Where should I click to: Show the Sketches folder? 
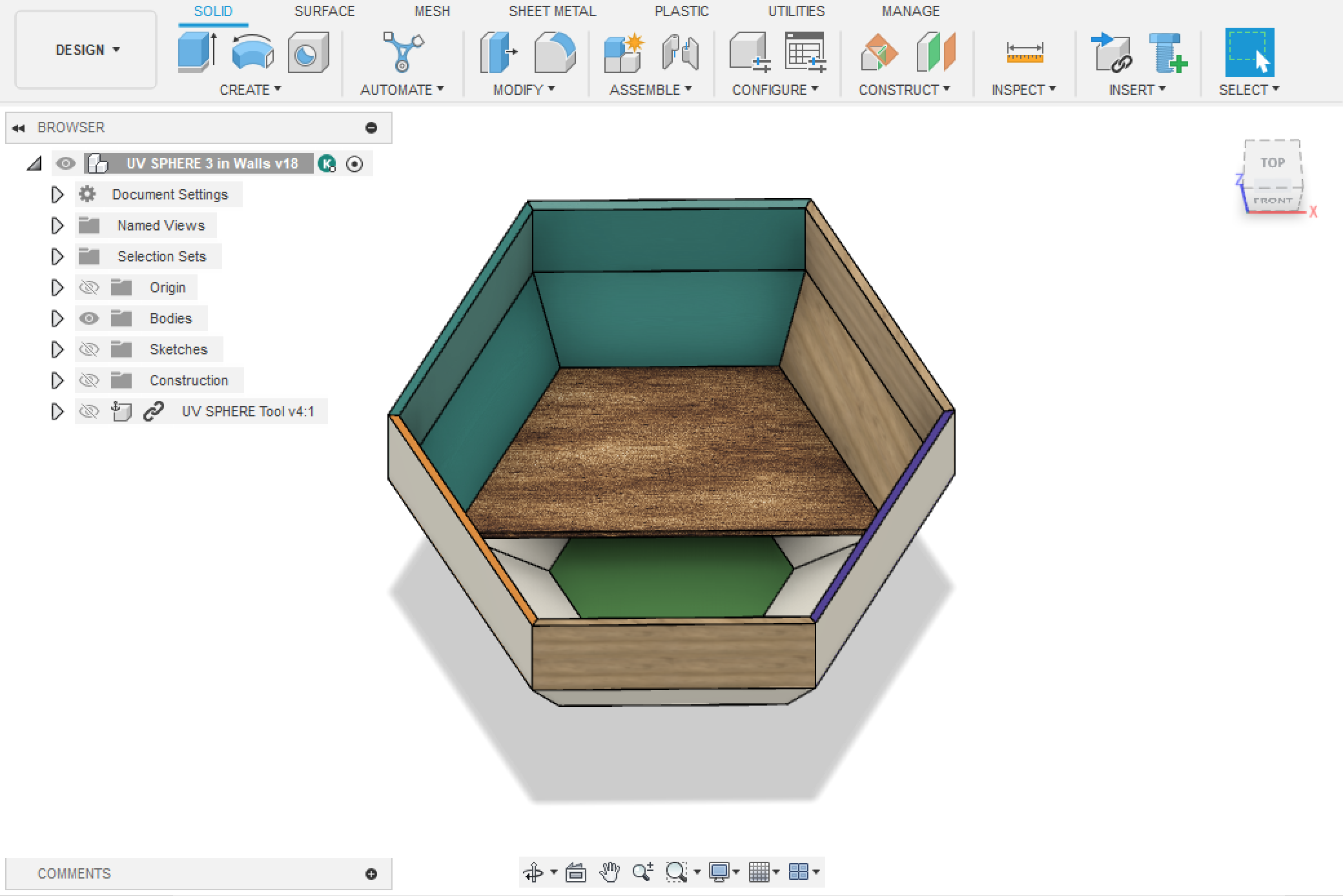click(x=89, y=349)
